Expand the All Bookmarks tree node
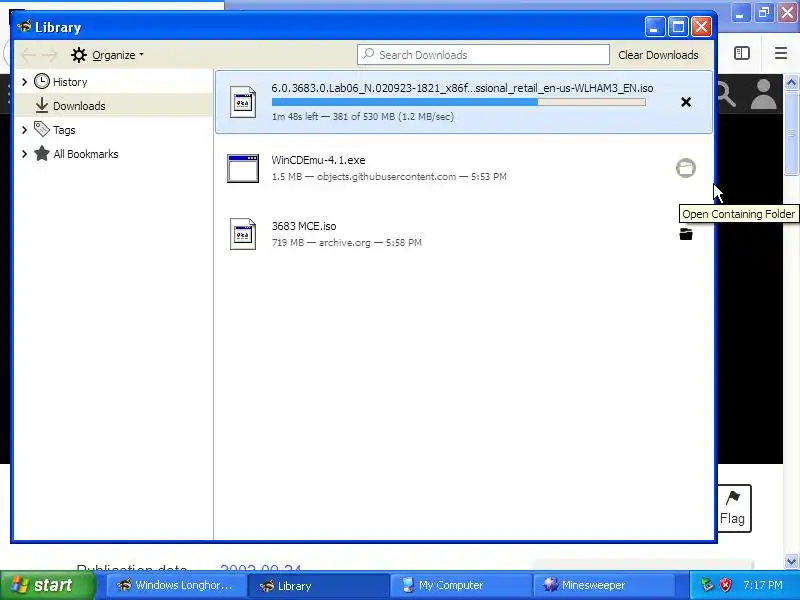Screen dimensions: 800x600 [24, 154]
